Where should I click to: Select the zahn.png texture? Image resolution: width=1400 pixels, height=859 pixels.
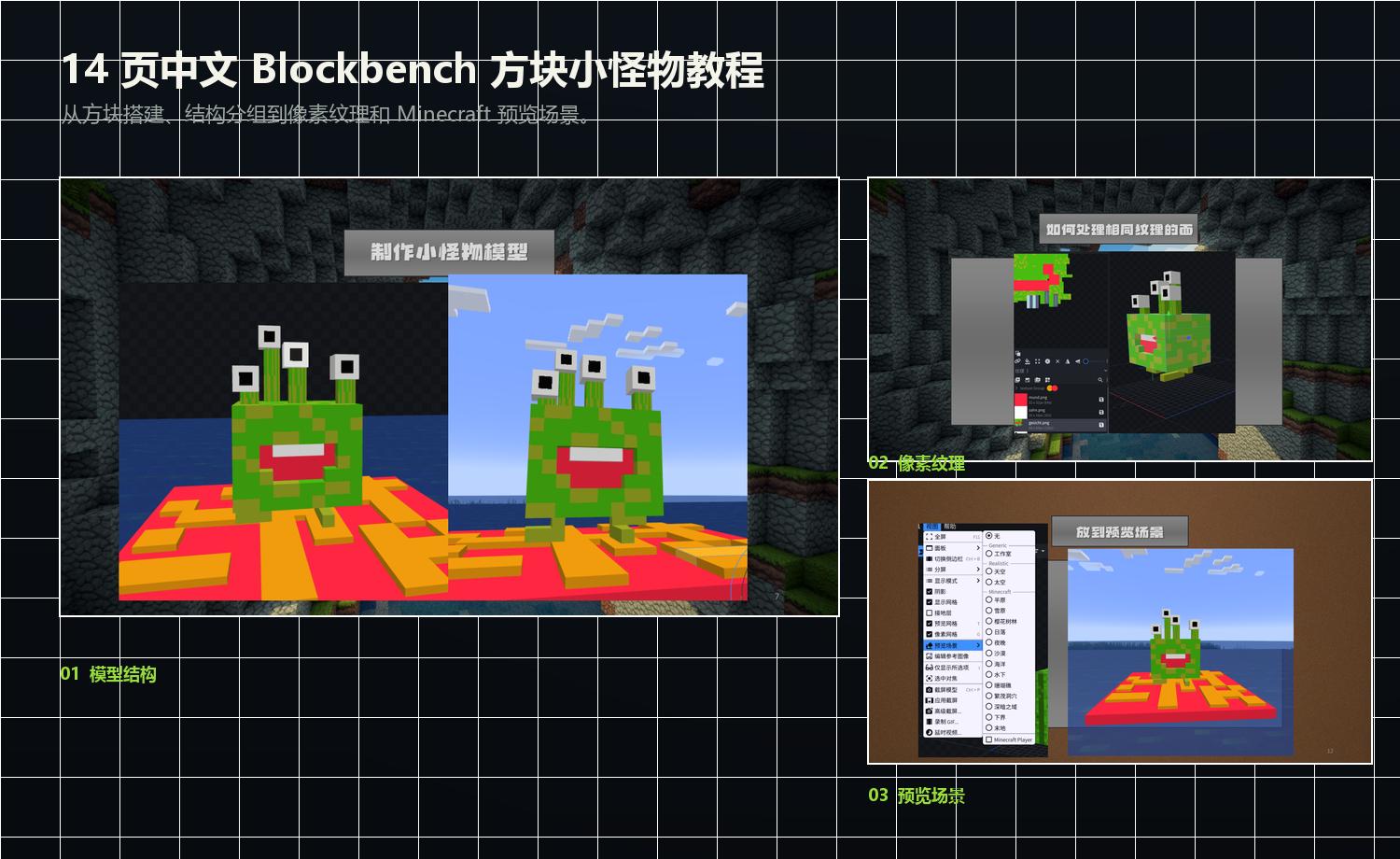(1060, 413)
